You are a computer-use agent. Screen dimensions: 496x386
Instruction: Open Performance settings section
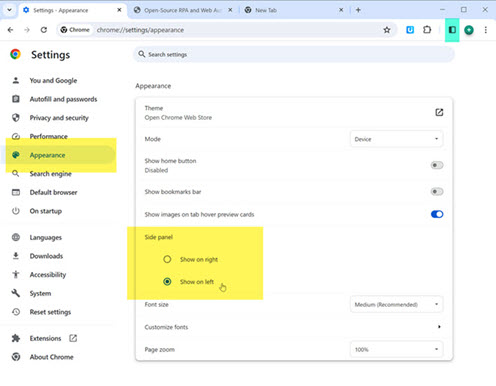pyautogui.click(x=49, y=137)
